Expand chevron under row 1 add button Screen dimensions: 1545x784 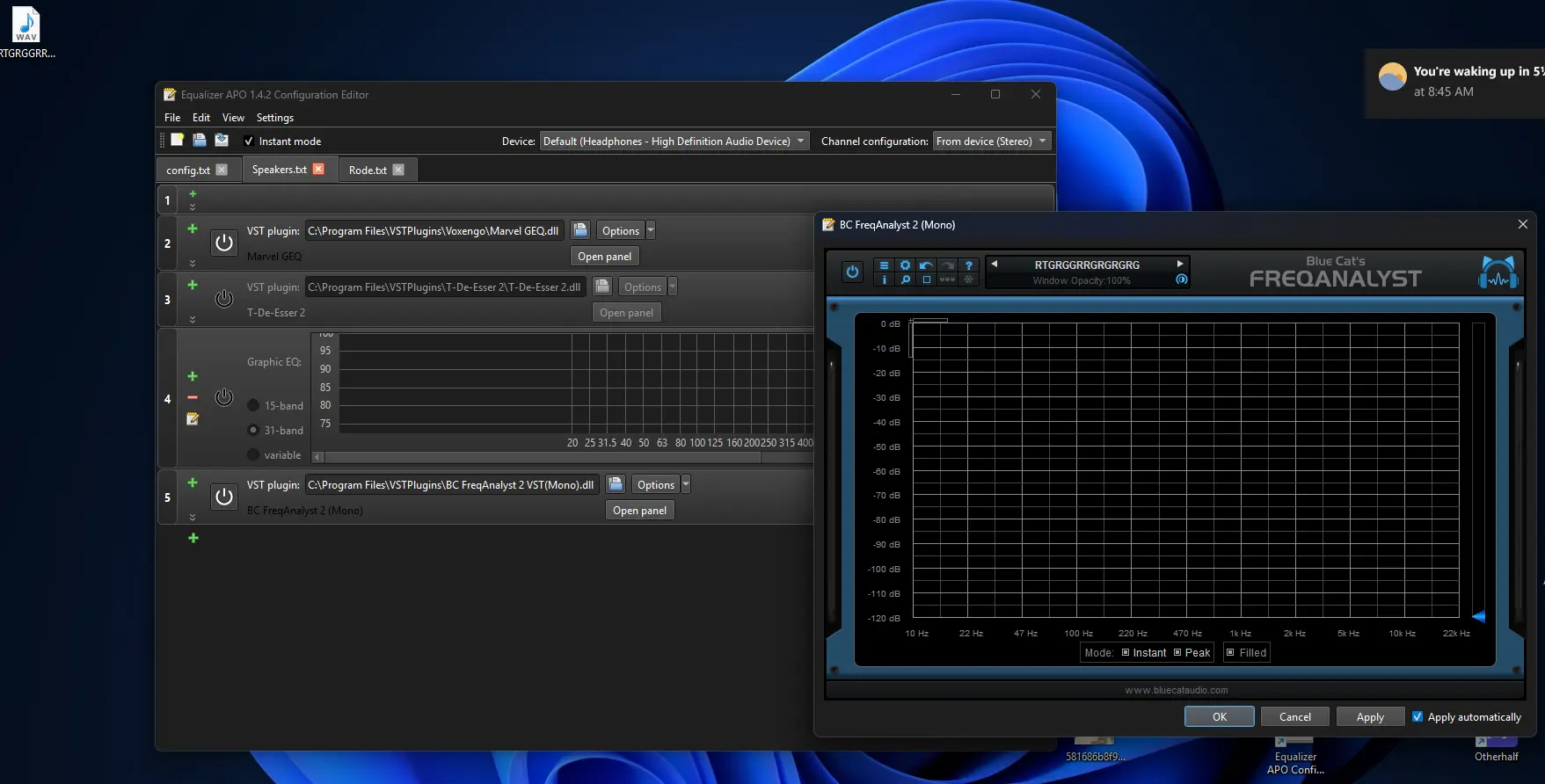pyautogui.click(x=193, y=207)
